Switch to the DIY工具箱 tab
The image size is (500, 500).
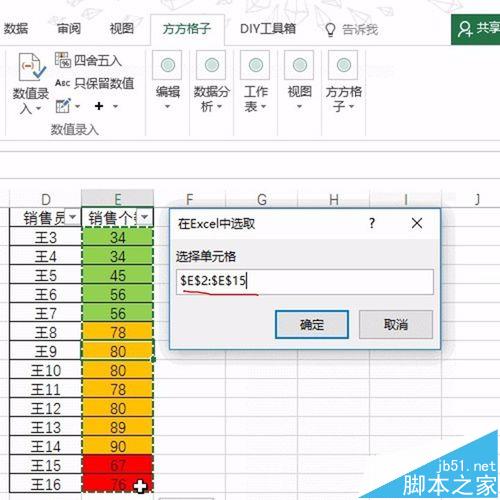click(268, 29)
